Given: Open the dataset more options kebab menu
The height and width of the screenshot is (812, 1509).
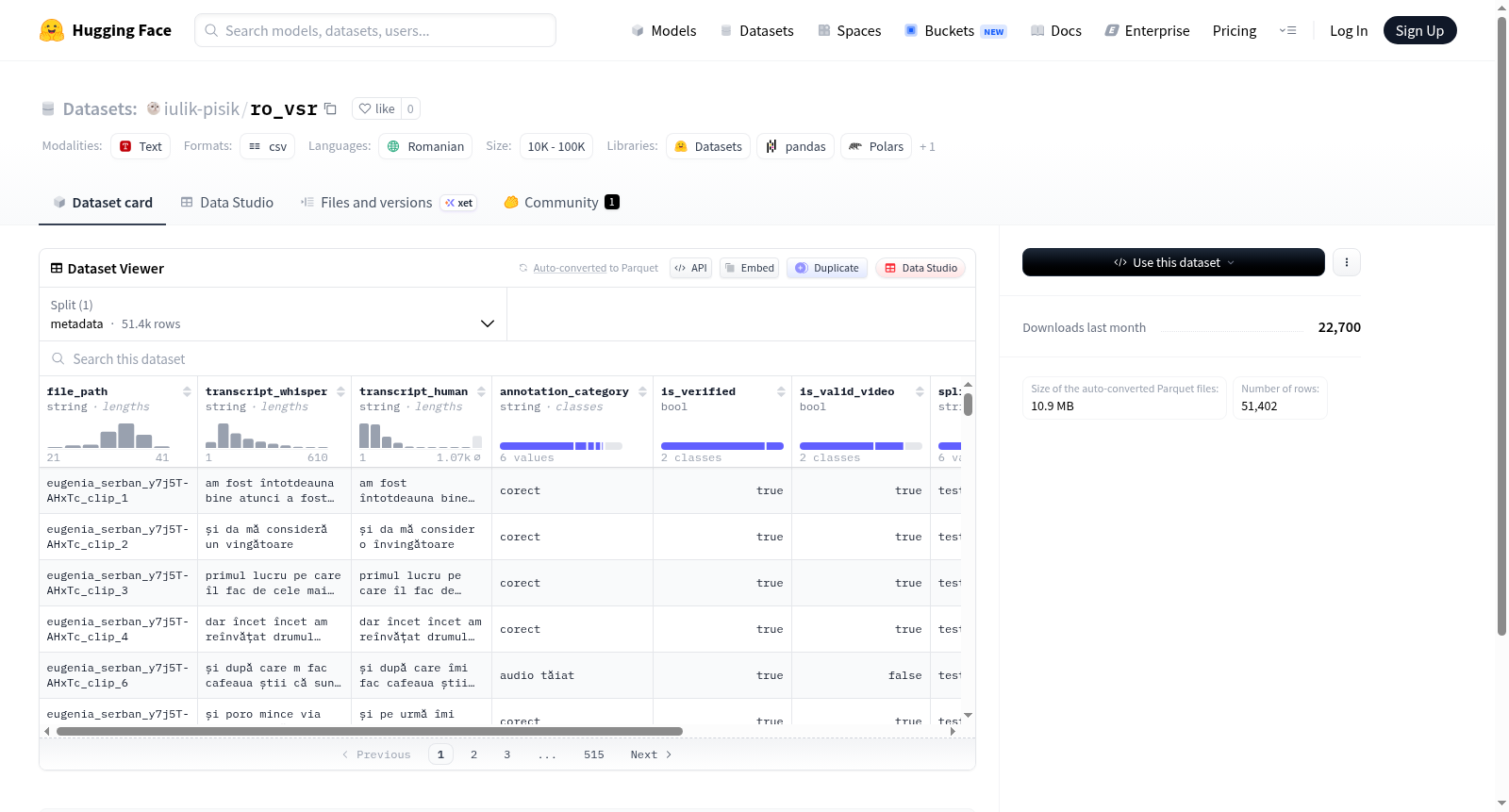Looking at the screenshot, I should pos(1347,262).
